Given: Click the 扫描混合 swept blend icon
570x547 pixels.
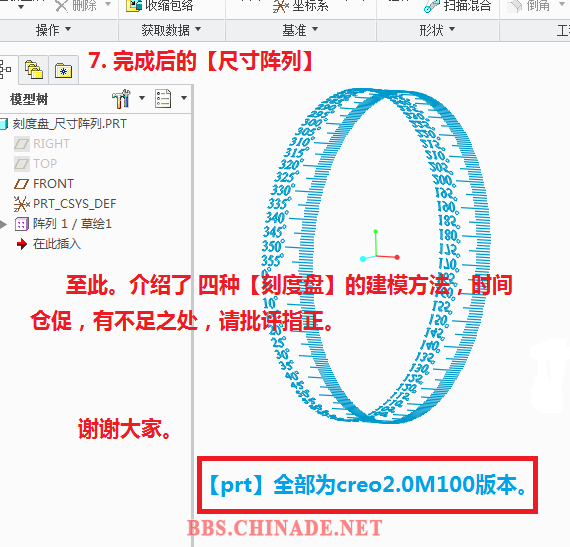Looking at the screenshot, I should click(x=432, y=6).
